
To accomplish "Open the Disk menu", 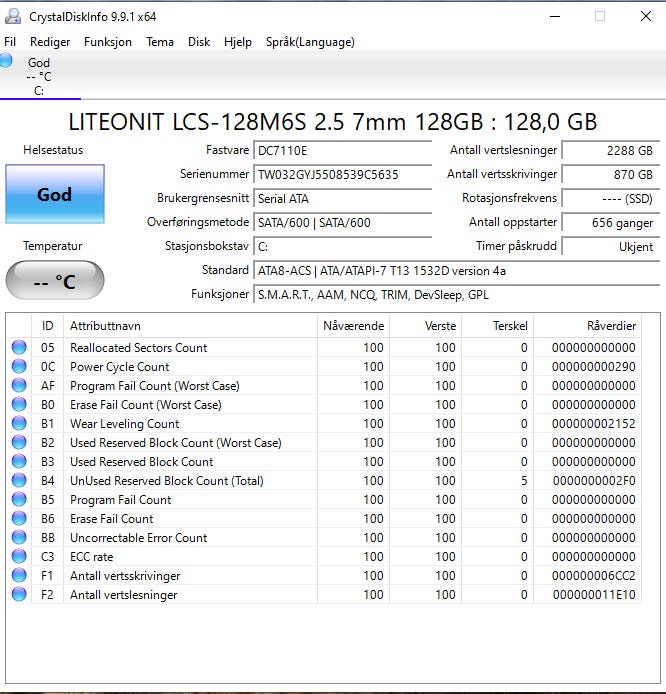I will coord(199,42).
